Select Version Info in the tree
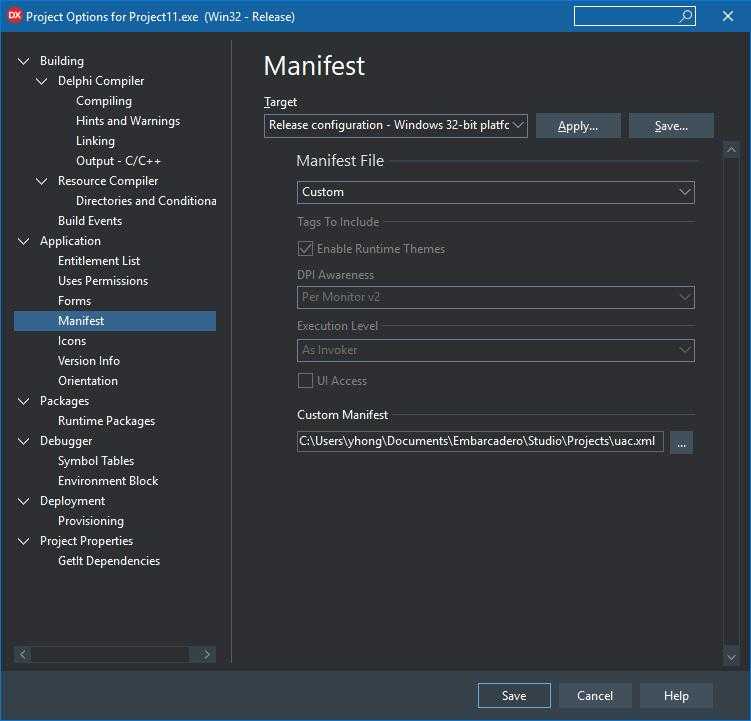The height and width of the screenshot is (721, 751). [89, 361]
